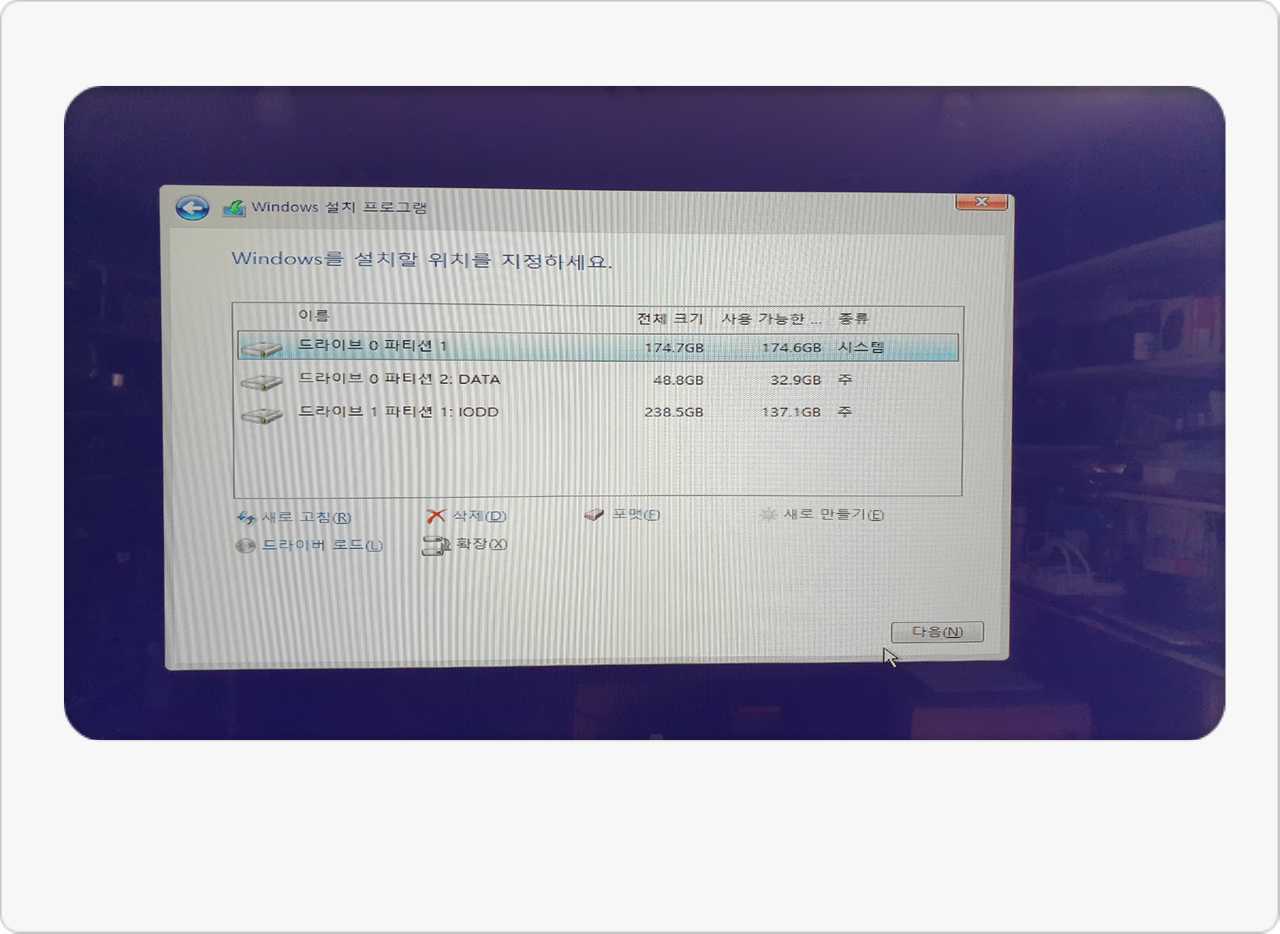Extend the partition via 확장(X)
The width and height of the screenshot is (1280, 934).
point(481,544)
